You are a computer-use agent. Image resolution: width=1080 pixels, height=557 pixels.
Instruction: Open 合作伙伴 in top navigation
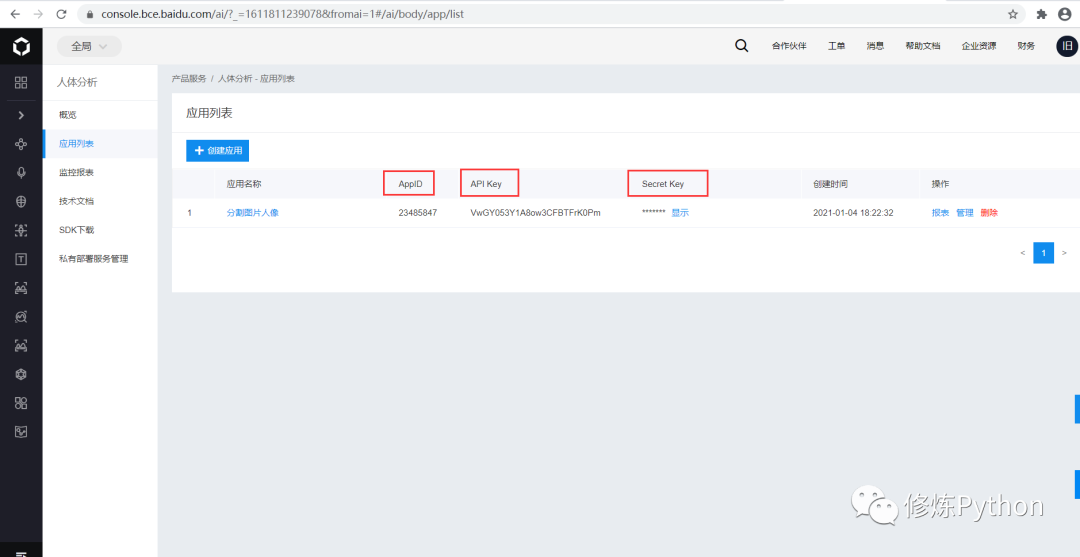click(x=789, y=46)
